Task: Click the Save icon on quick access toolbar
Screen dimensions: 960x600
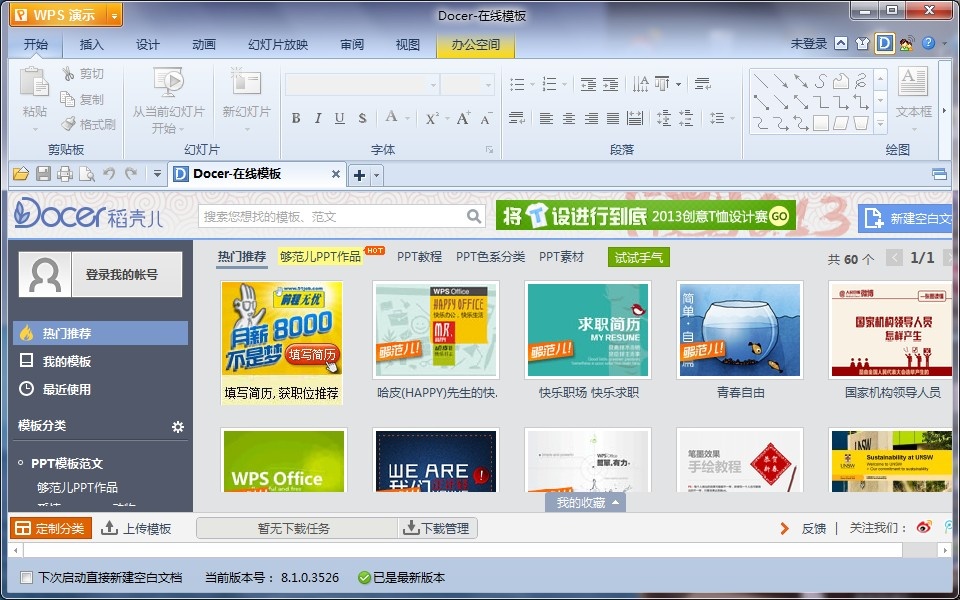Action: pos(44,174)
